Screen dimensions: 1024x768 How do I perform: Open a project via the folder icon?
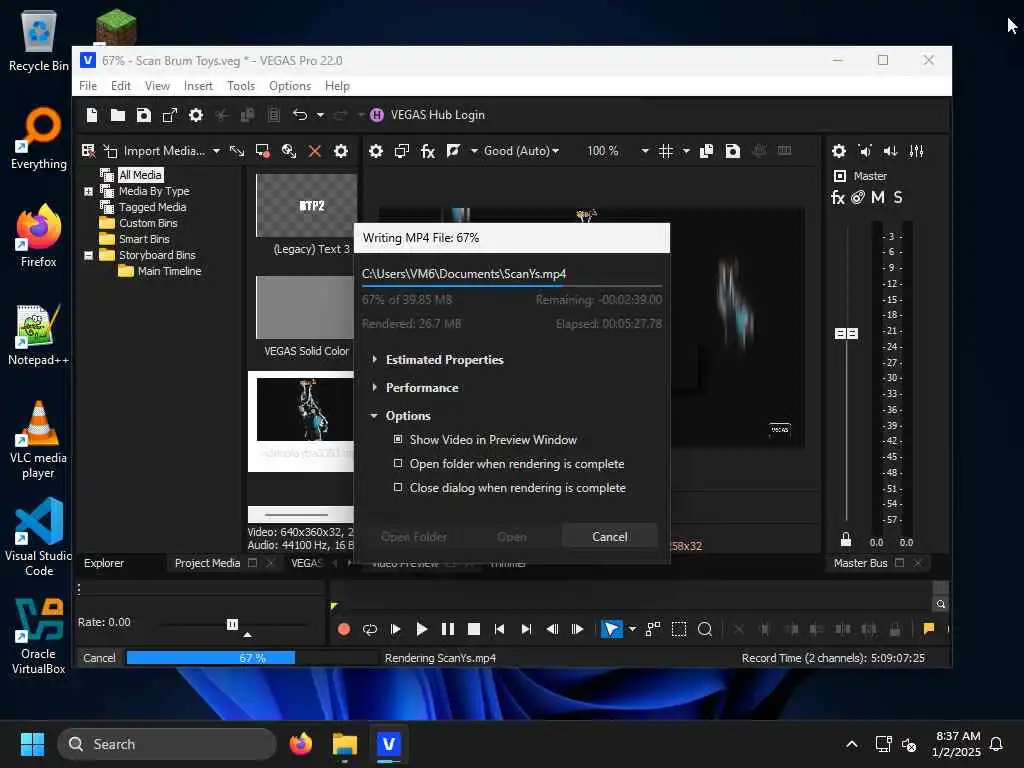click(118, 115)
